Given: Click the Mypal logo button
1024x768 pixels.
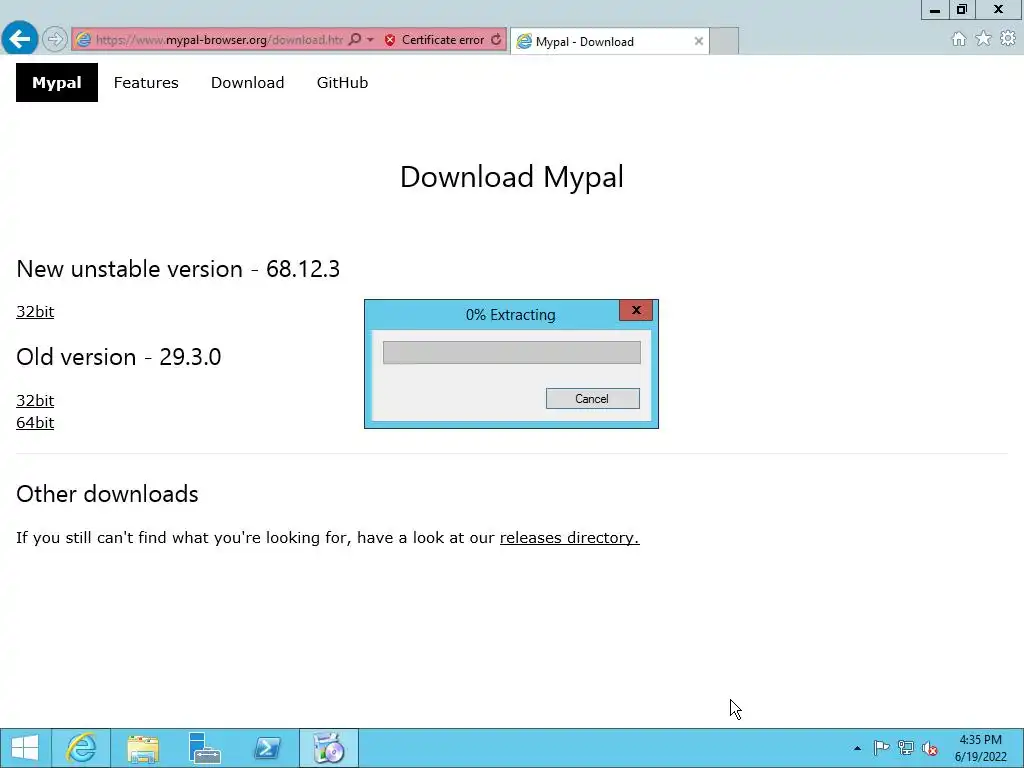Looking at the screenshot, I should click(57, 82).
